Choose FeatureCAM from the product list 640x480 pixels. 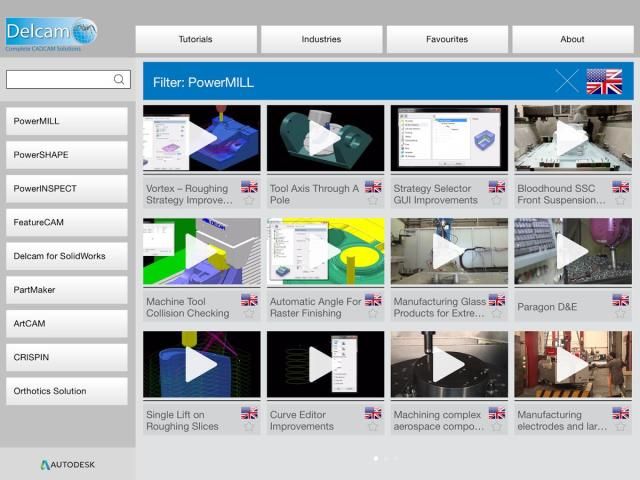67,222
